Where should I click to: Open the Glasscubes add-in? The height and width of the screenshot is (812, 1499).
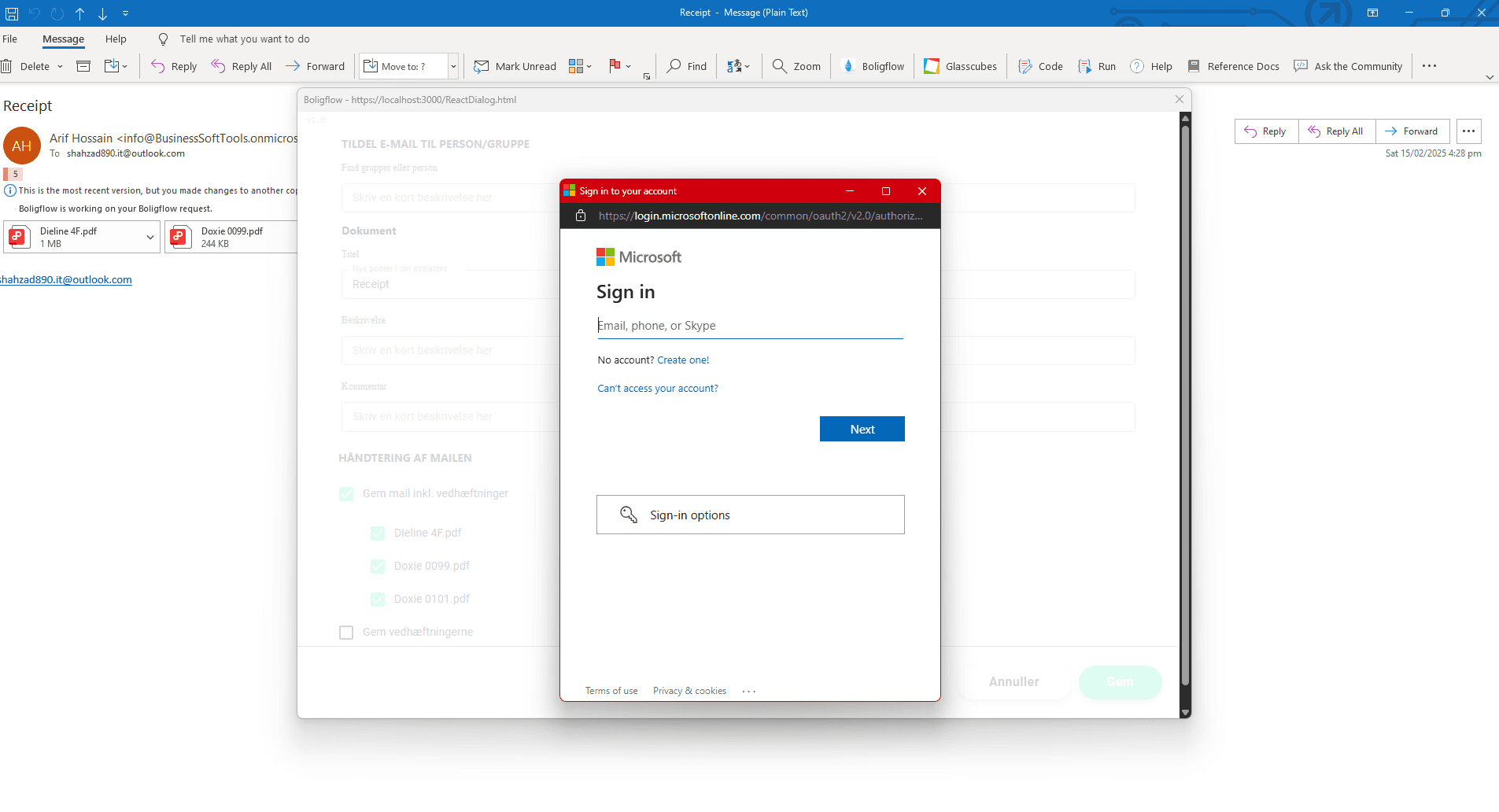tap(961, 66)
